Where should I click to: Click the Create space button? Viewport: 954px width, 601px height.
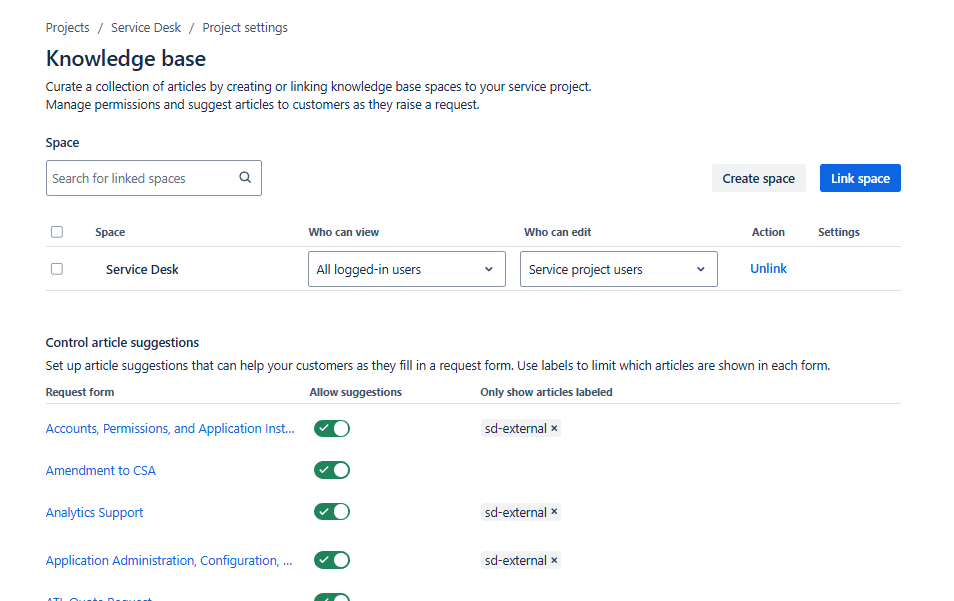pyautogui.click(x=758, y=177)
